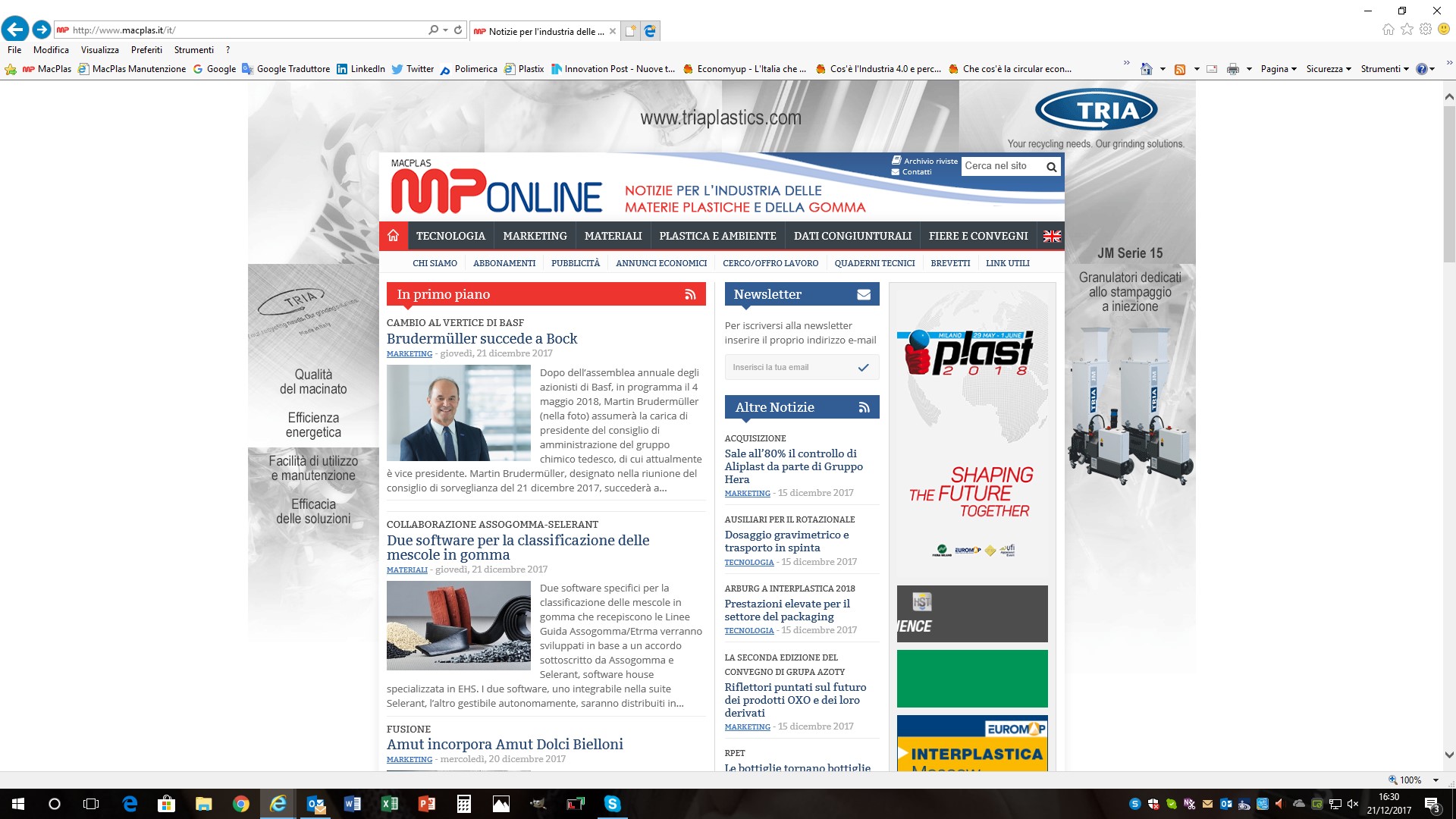This screenshot has width=1456, height=819.
Task: Open the Skype icon in the taskbar
Action: coord(612,804)
